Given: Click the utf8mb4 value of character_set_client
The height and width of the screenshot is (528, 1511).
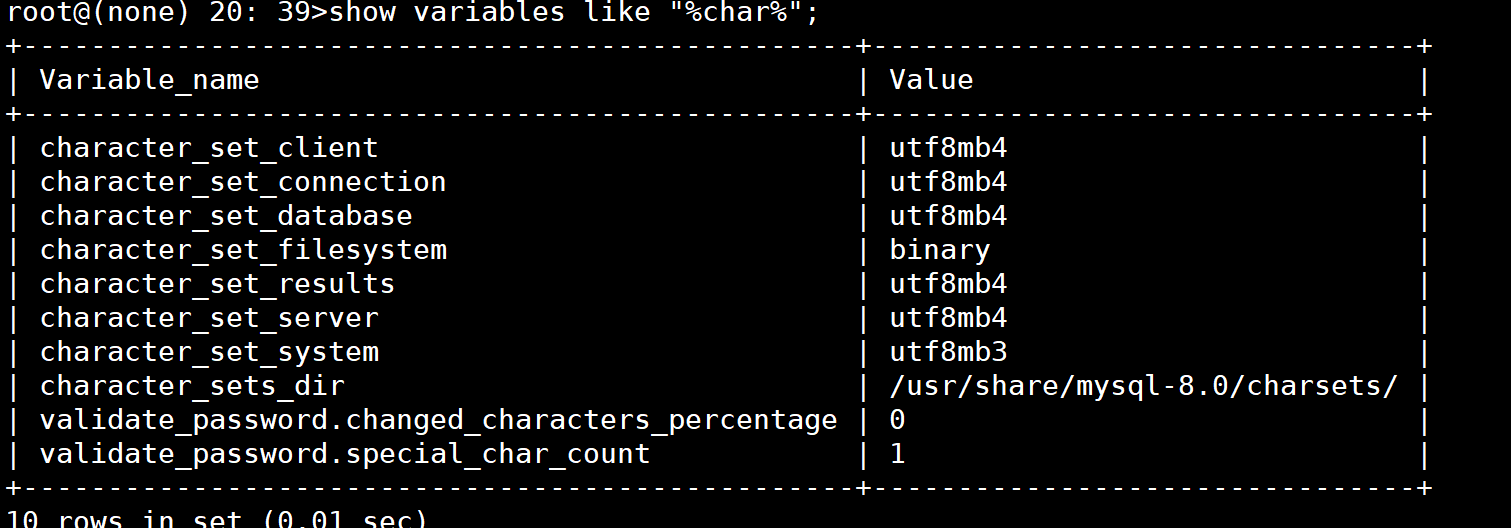Looking at the screenshot, I should 948,148.
